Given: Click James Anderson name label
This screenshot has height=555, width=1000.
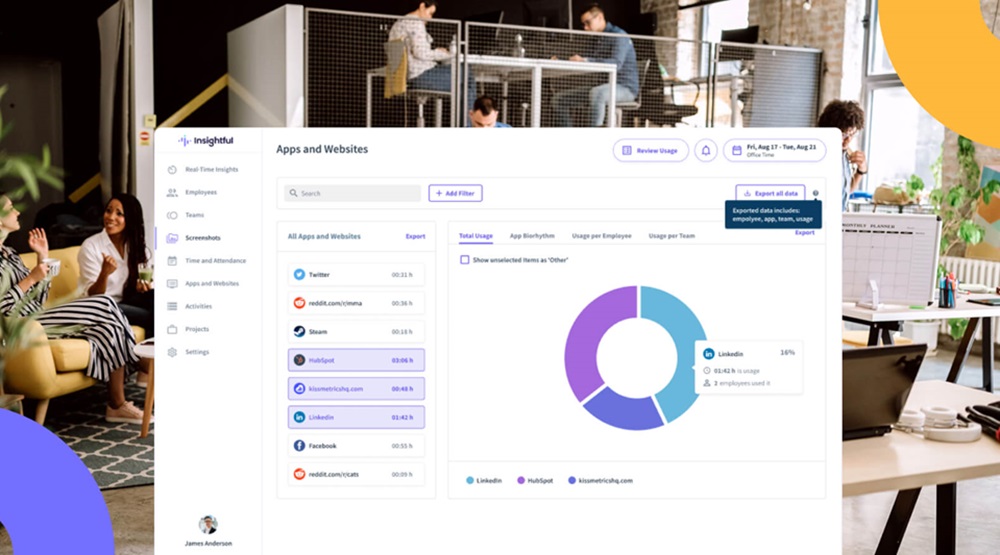Looking at the screenshot, I should (x=209, y=544).
